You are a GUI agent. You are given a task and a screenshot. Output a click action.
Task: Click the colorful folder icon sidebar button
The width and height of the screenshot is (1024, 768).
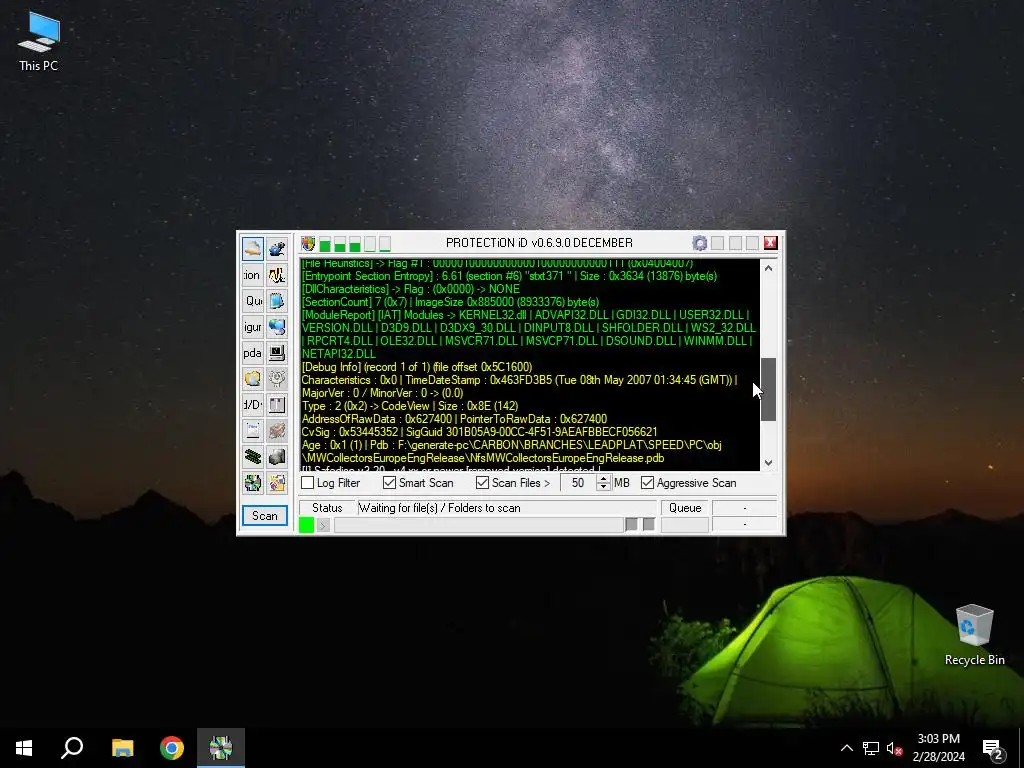tap(277, 483)
